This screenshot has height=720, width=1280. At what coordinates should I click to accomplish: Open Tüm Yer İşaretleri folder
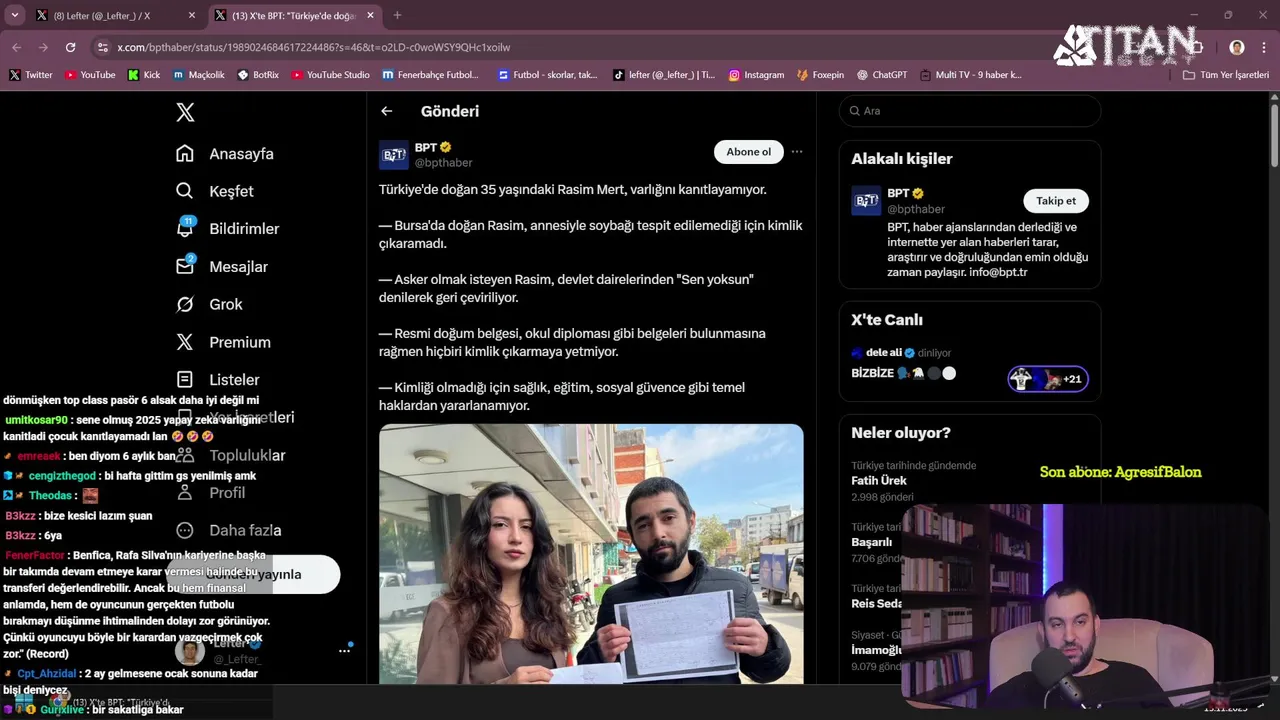click(1225, 75)
